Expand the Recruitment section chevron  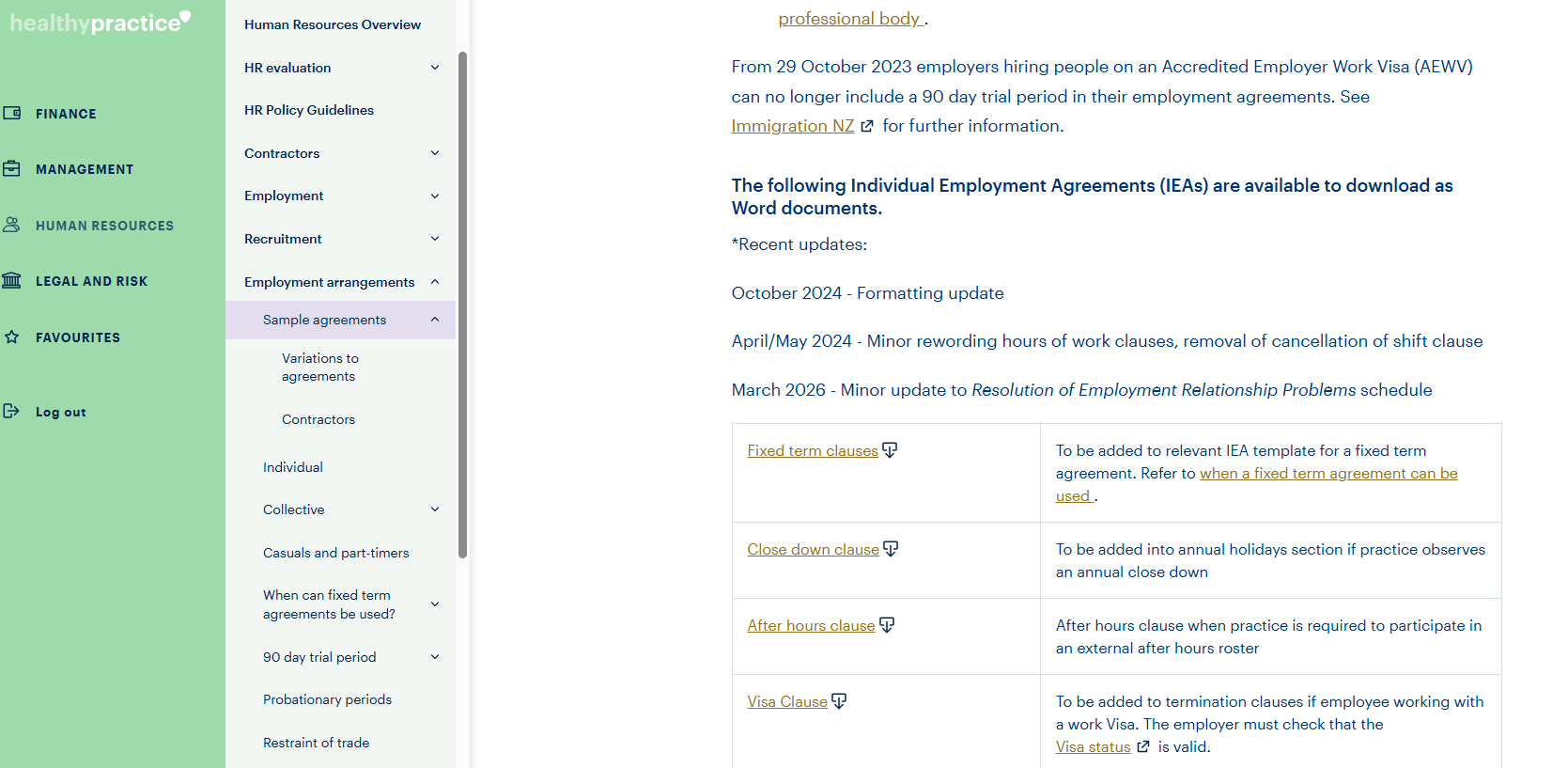(435, 239)
